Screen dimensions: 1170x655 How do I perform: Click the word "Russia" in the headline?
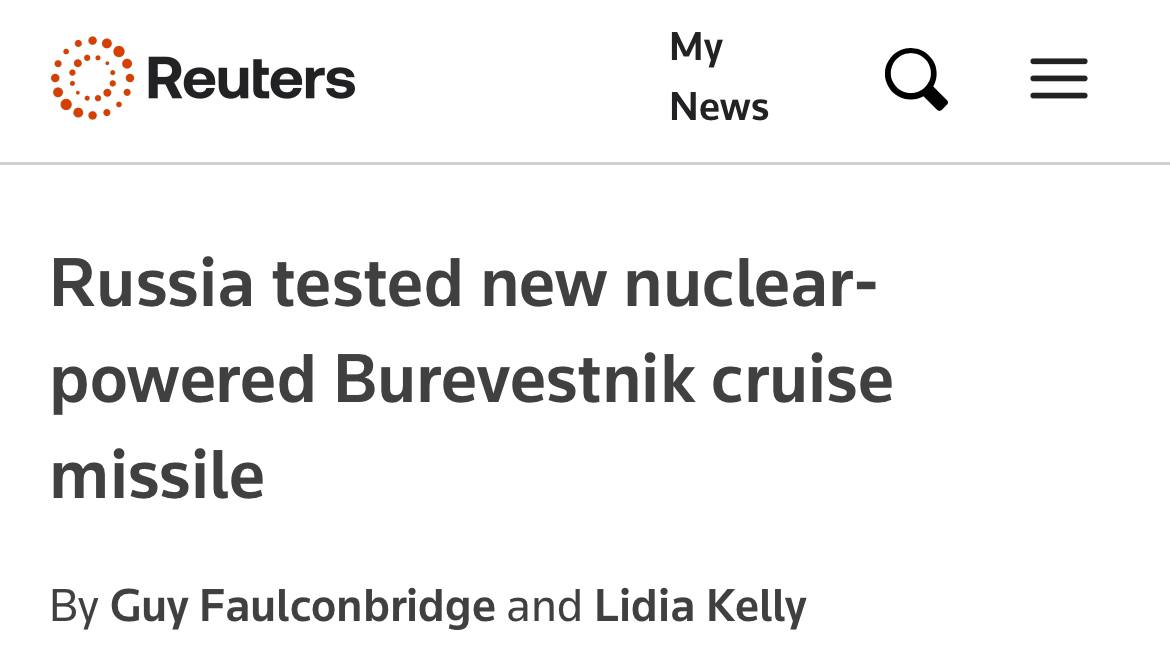pyautogui.click(x=152, y=283)
